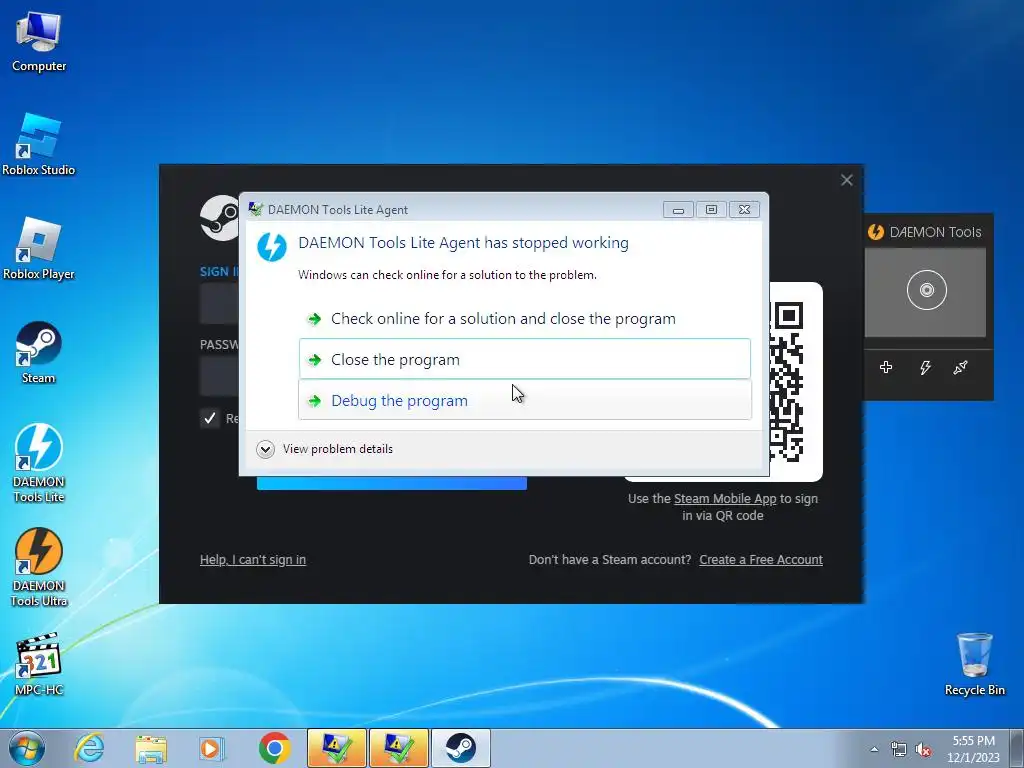
Task: Open the Create a Free Account link
Action: click(x=761, y=560)
